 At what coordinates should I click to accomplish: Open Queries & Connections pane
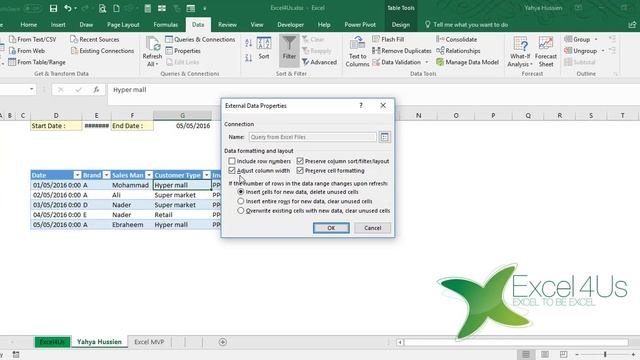(200, 39)
